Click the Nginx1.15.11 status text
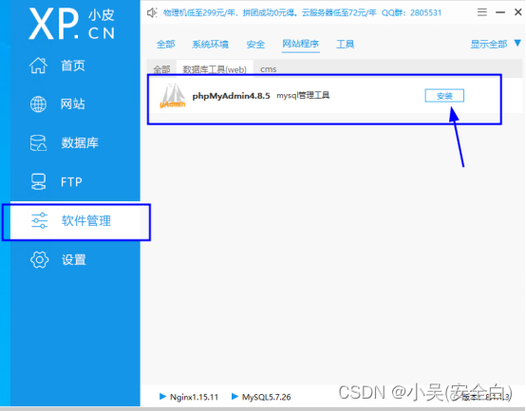 coord(194,397)
